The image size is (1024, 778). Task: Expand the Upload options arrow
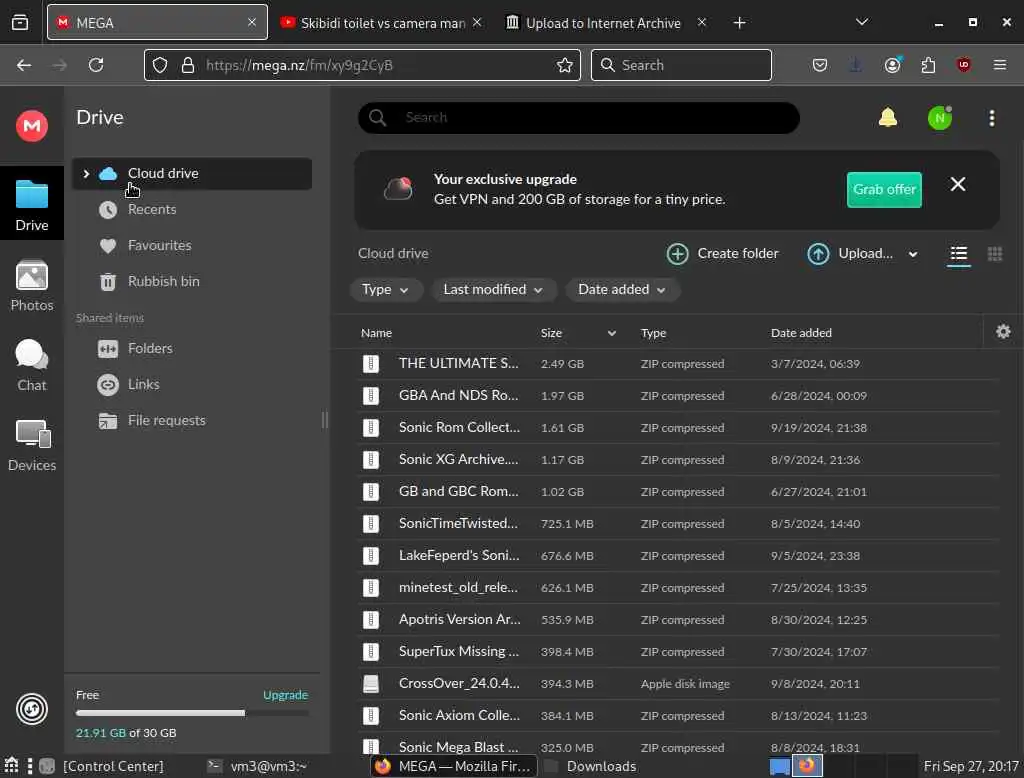[912, 254]
